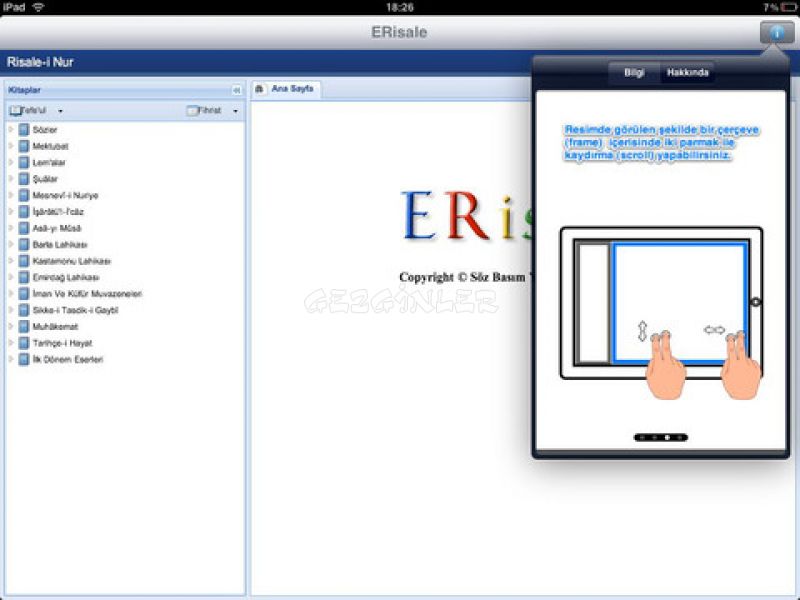Switch to the Bilgi tab in popover
Screen dimensions: 800x600
click(634, 72)
